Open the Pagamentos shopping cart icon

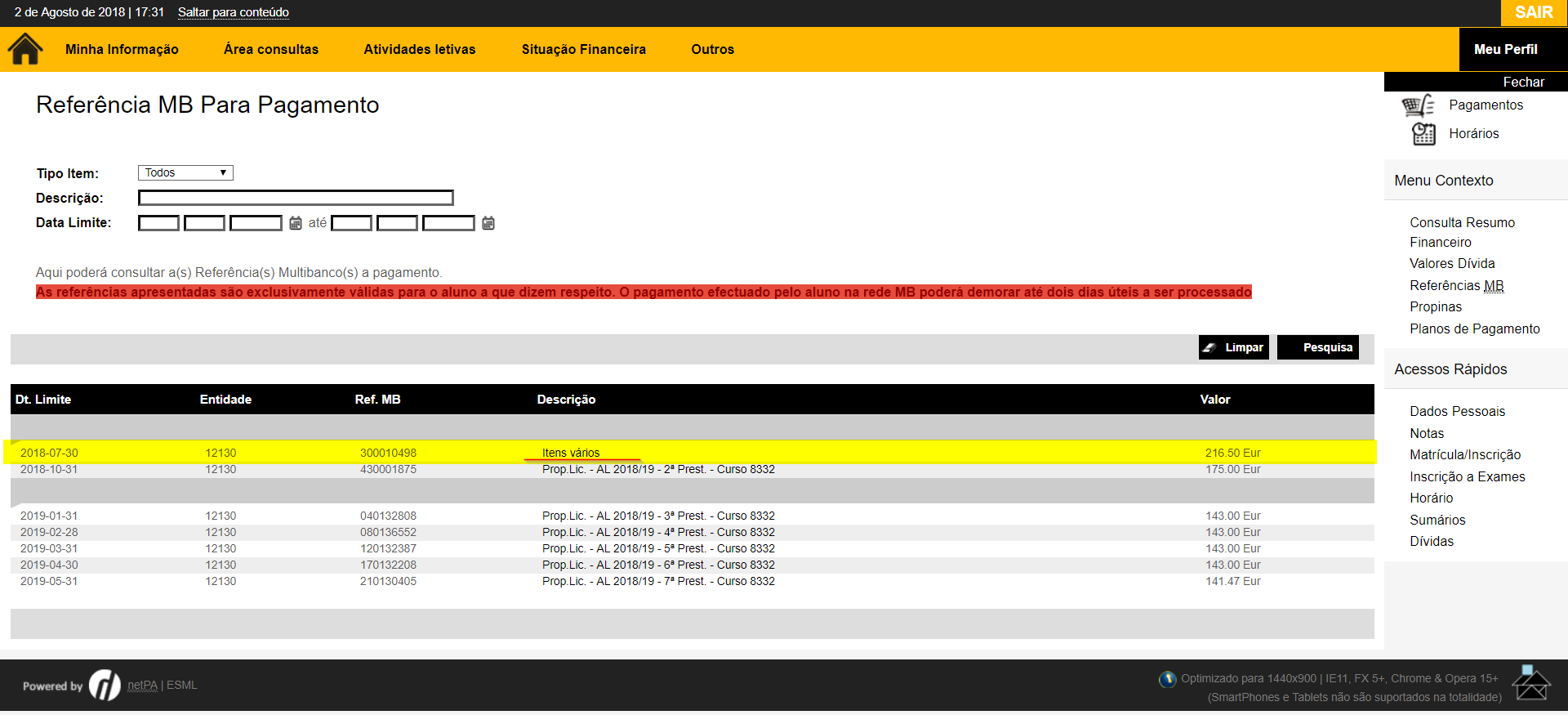click(x=1418, y=105)
